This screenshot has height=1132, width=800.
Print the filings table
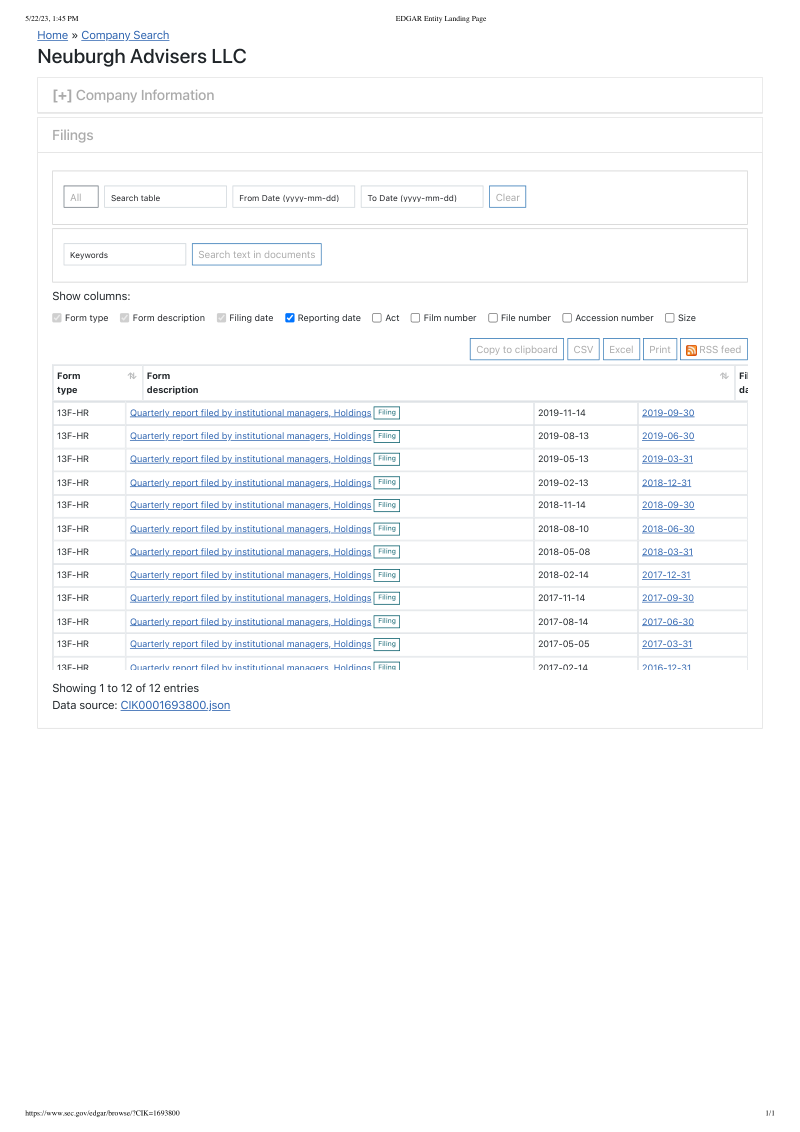(x=659, y=349)
